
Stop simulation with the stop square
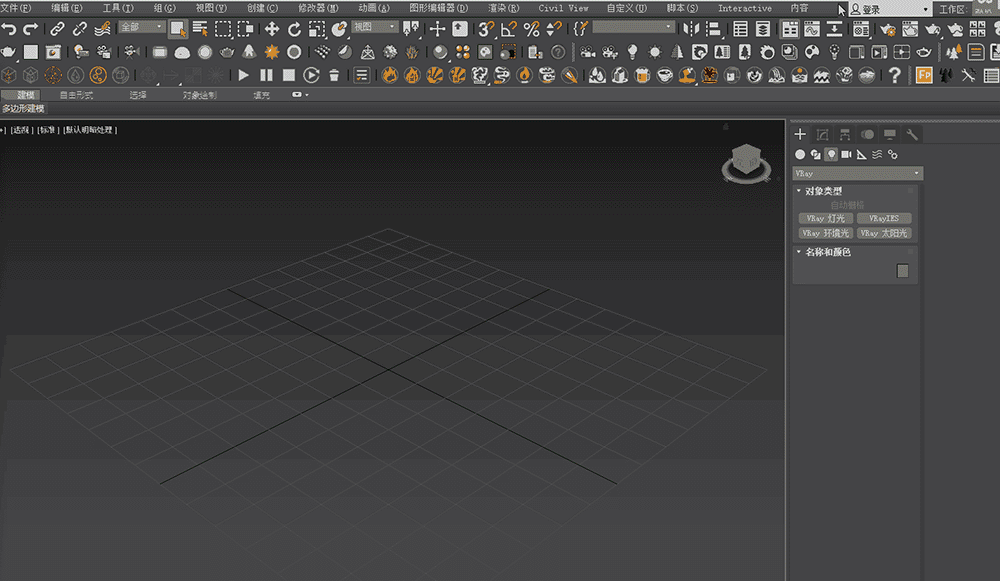pyautogui.click(x=289, y=75)
